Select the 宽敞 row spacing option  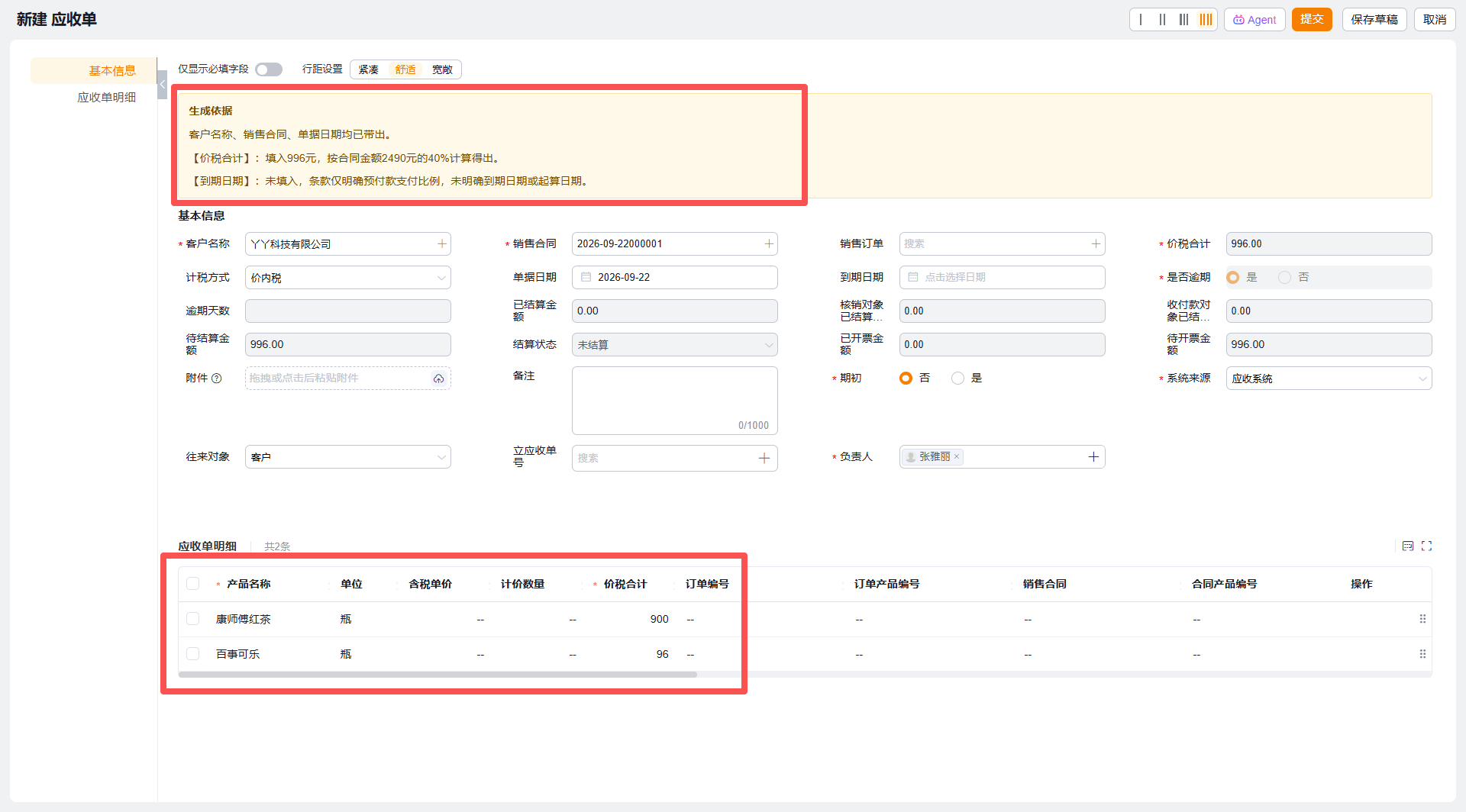click(442, 69)
